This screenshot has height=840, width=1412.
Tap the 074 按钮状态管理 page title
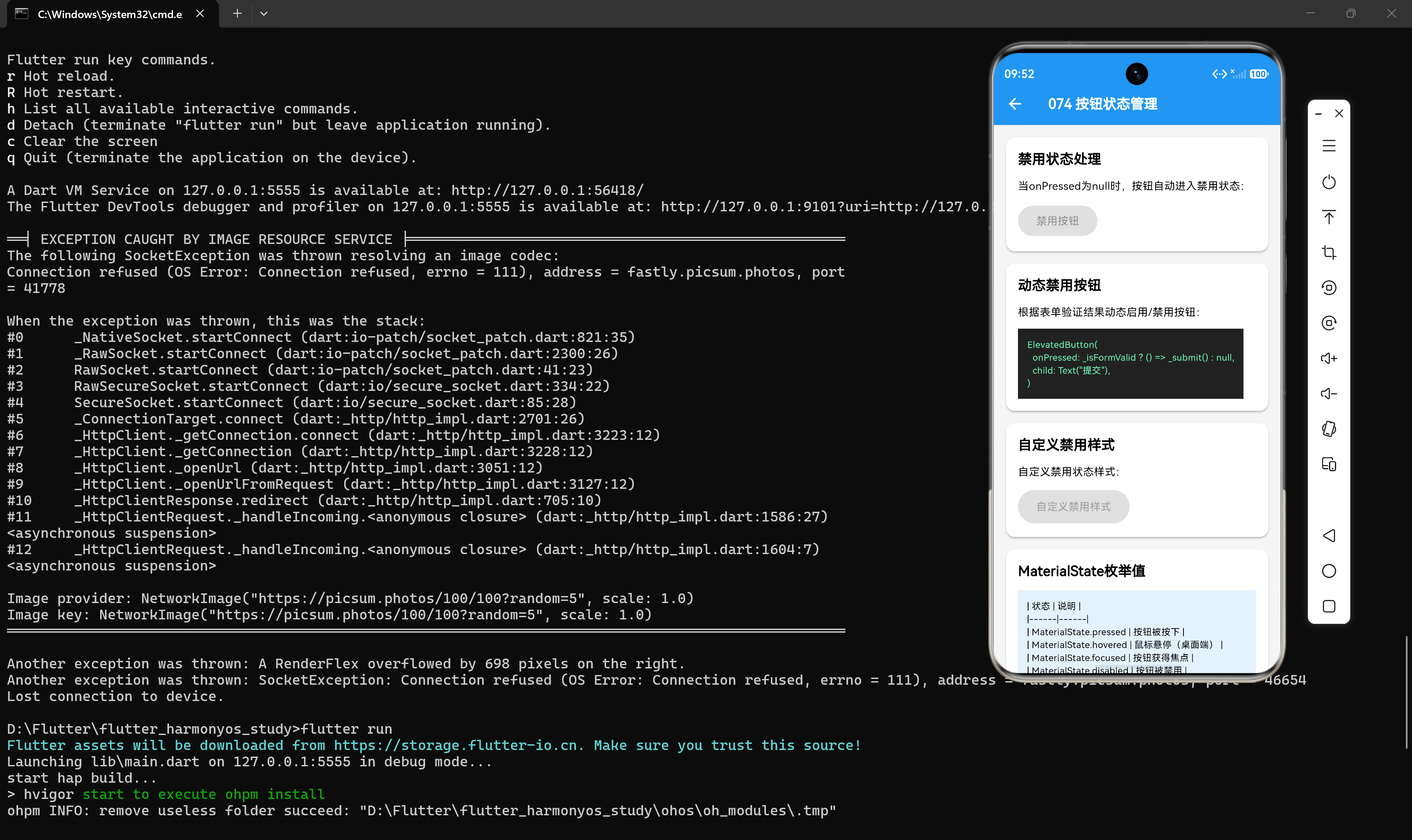click(x=1102, y=104)
